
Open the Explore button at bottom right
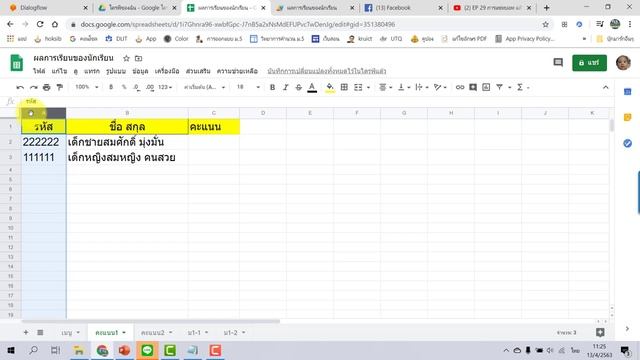(600, 332)
